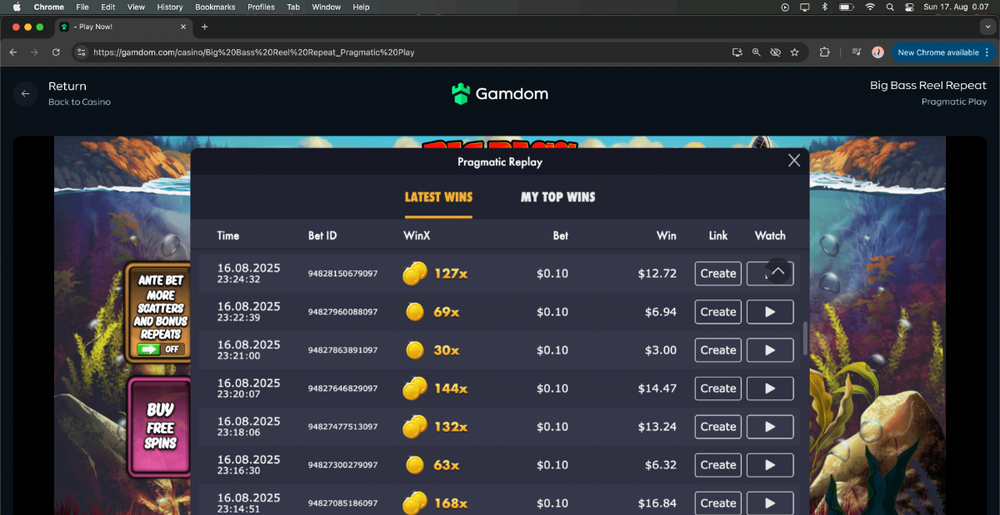This screenshot has height=515, width=1000.
Task: Click the Gamdom logo
Action: (x=500, y=94)
